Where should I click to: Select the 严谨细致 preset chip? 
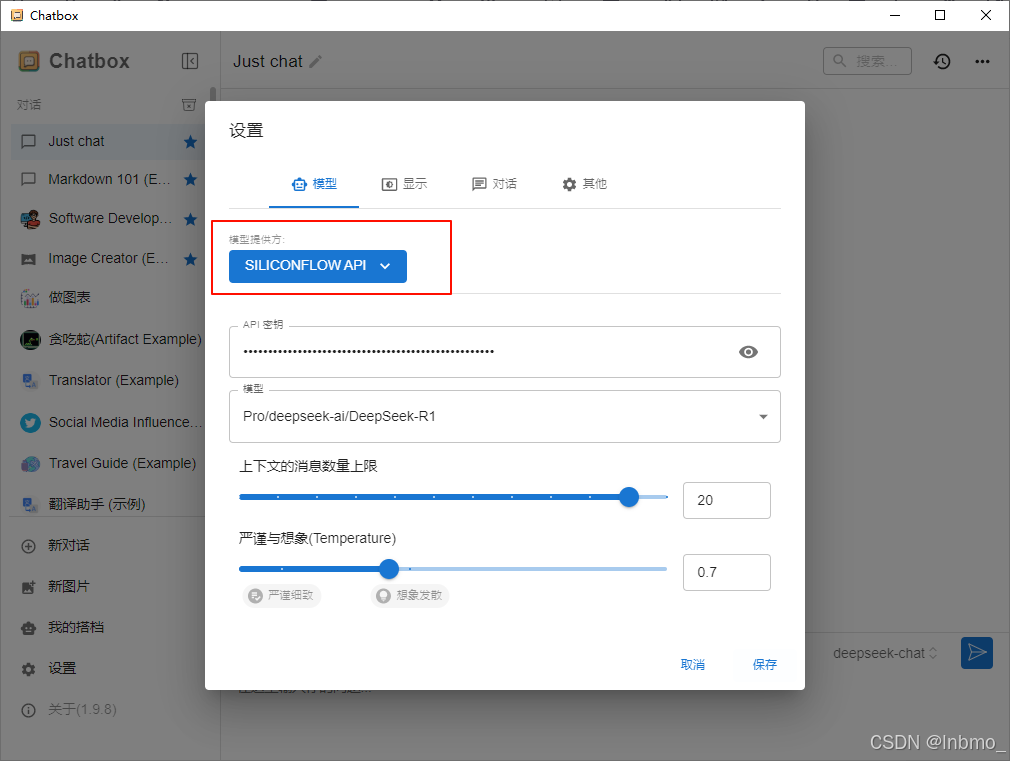(x=281, y=595)
